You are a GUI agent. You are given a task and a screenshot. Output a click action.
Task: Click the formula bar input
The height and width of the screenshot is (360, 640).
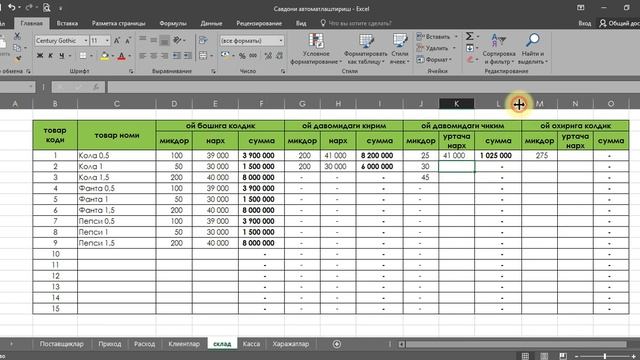pyautogui.click(x=373, y=87)
